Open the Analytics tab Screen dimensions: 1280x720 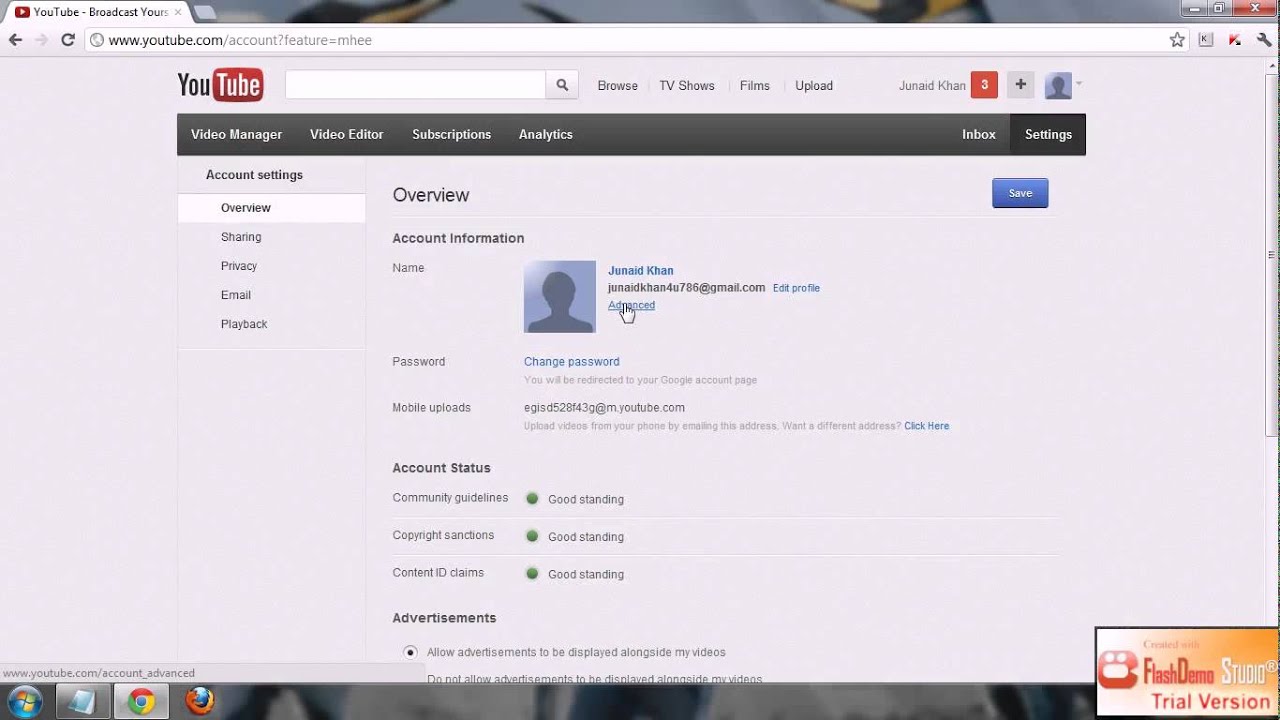point(545,134)
